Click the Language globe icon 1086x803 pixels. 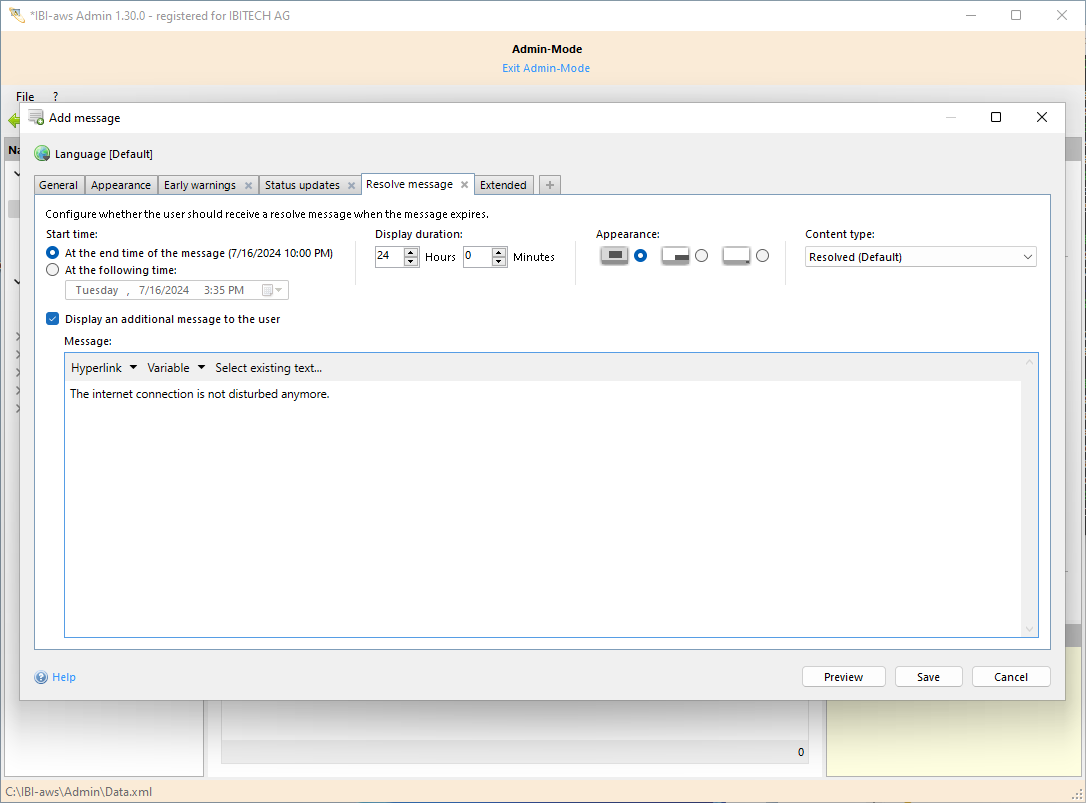(42, 154)
